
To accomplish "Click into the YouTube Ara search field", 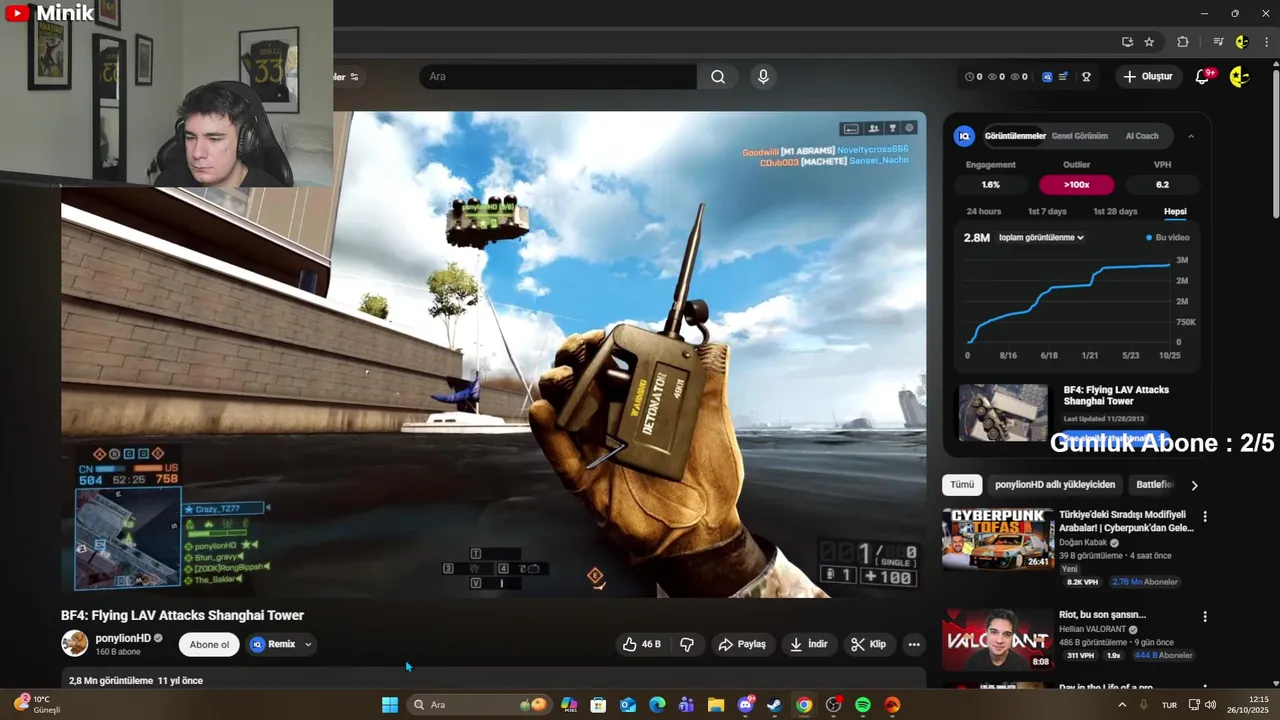I will click(x=558, y=77).
